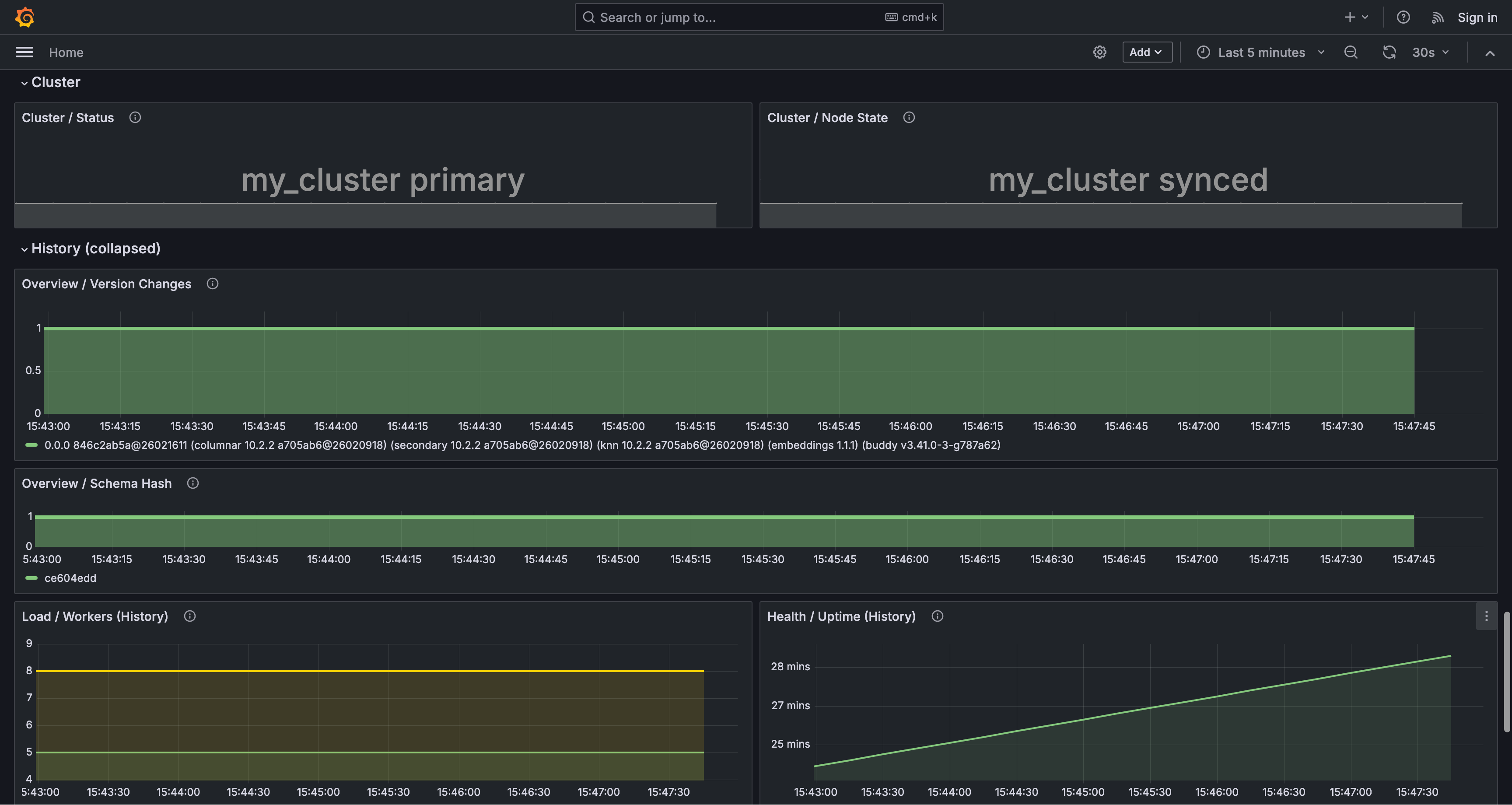Show info for Overview / Schema Hash panel

click(192, 483)
